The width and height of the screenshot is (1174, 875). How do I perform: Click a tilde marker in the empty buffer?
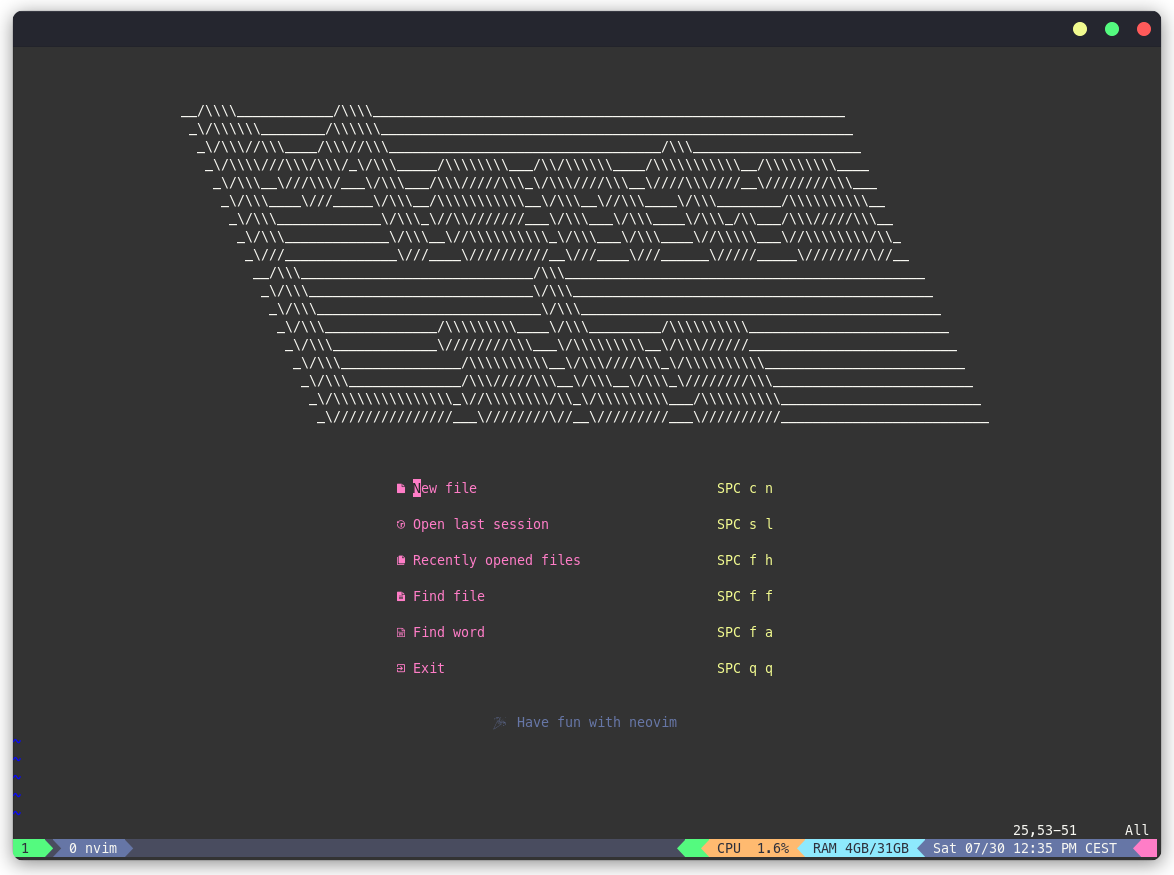pos(17,760)
